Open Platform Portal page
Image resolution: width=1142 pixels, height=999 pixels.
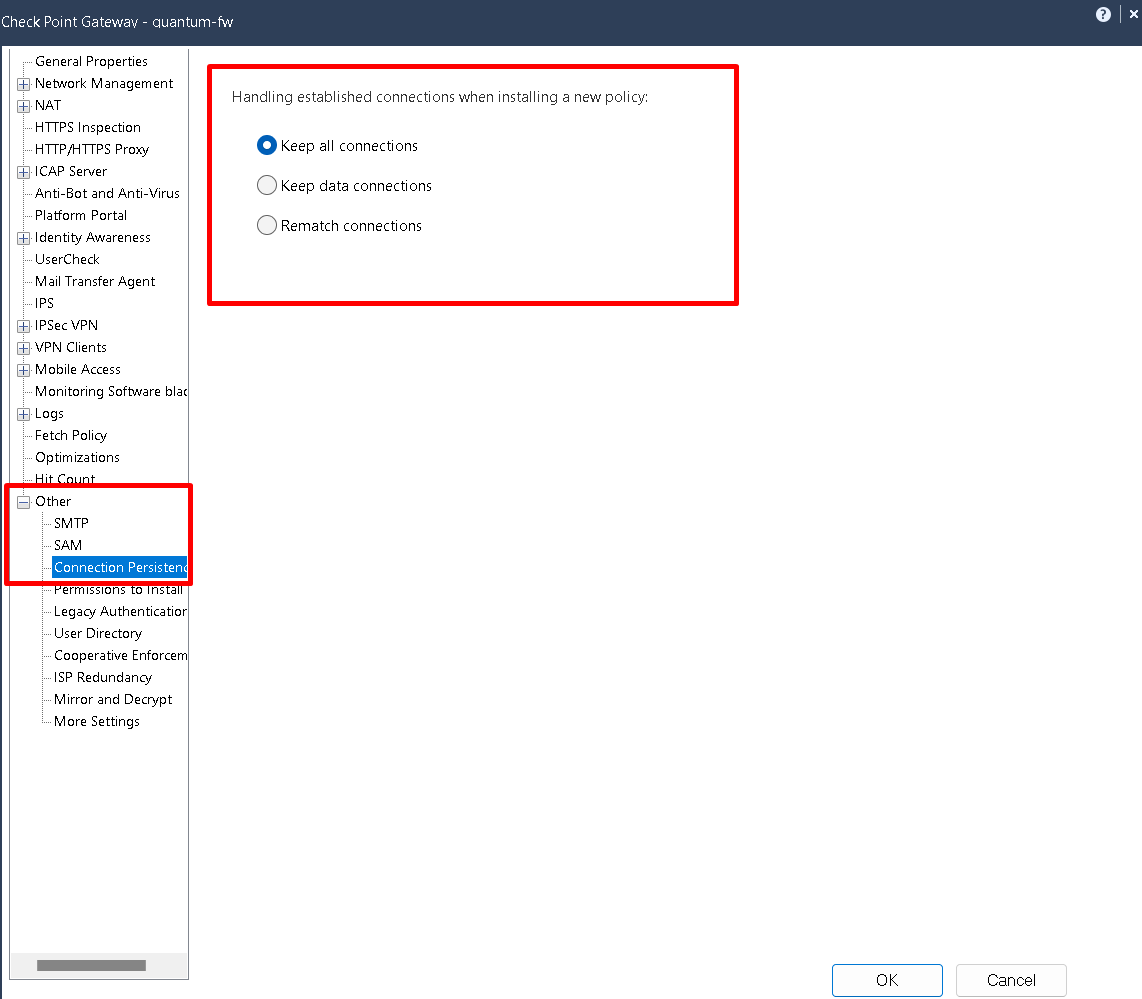pyautogui.click(x=81, y=216)
